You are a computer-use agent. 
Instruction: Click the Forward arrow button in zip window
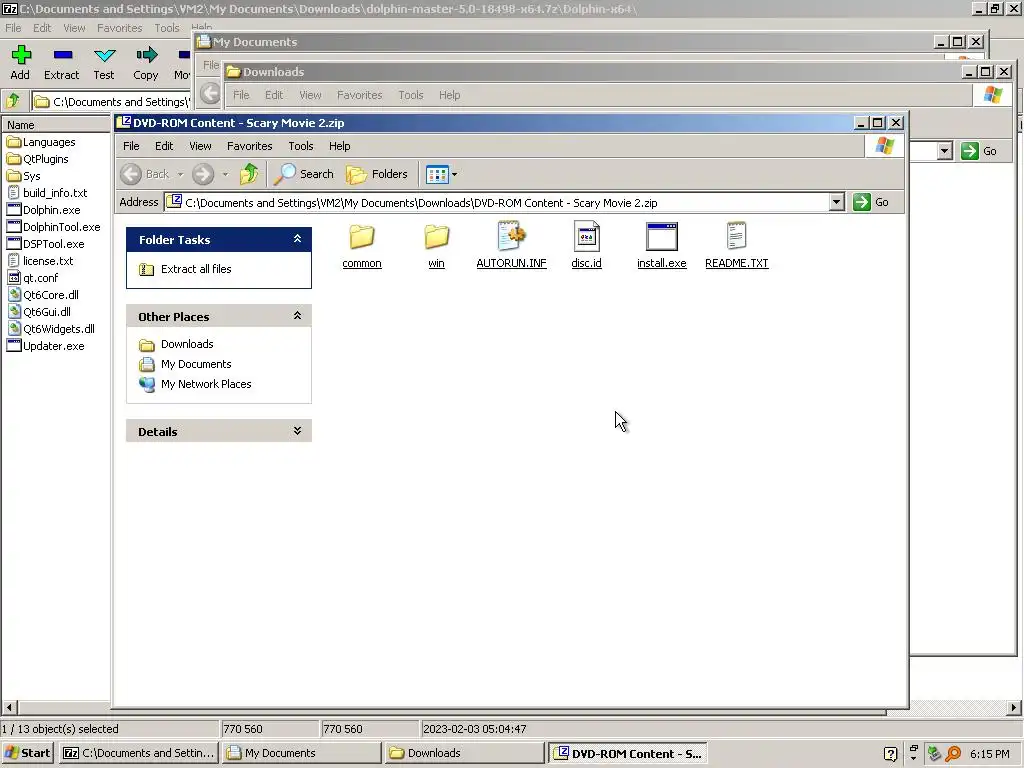tap(203, 174)
